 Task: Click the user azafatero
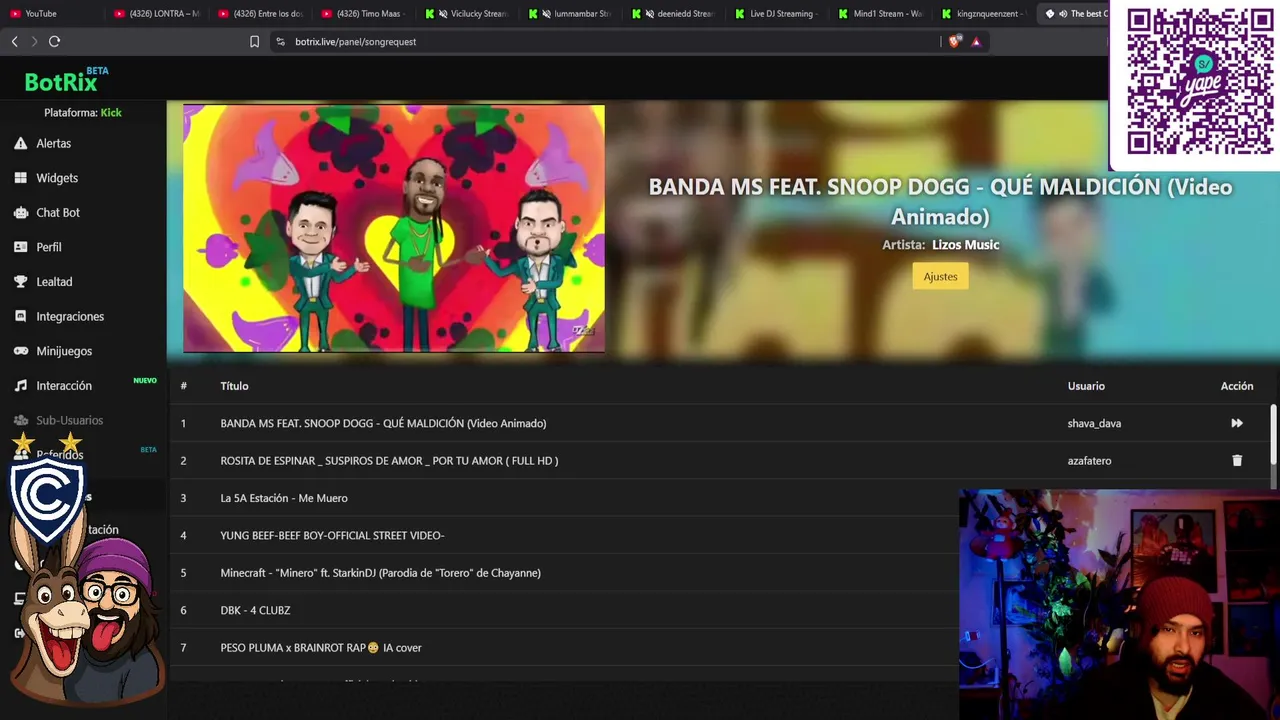(1089, 461)
